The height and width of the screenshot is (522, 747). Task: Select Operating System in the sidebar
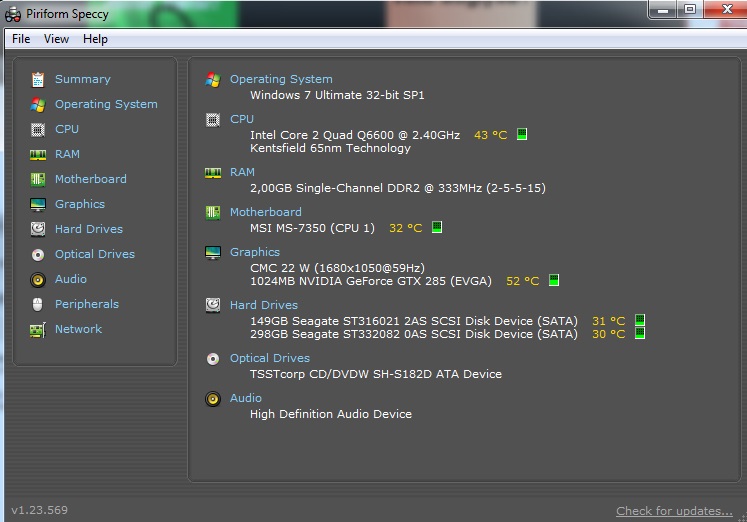[x=106, y=104]
